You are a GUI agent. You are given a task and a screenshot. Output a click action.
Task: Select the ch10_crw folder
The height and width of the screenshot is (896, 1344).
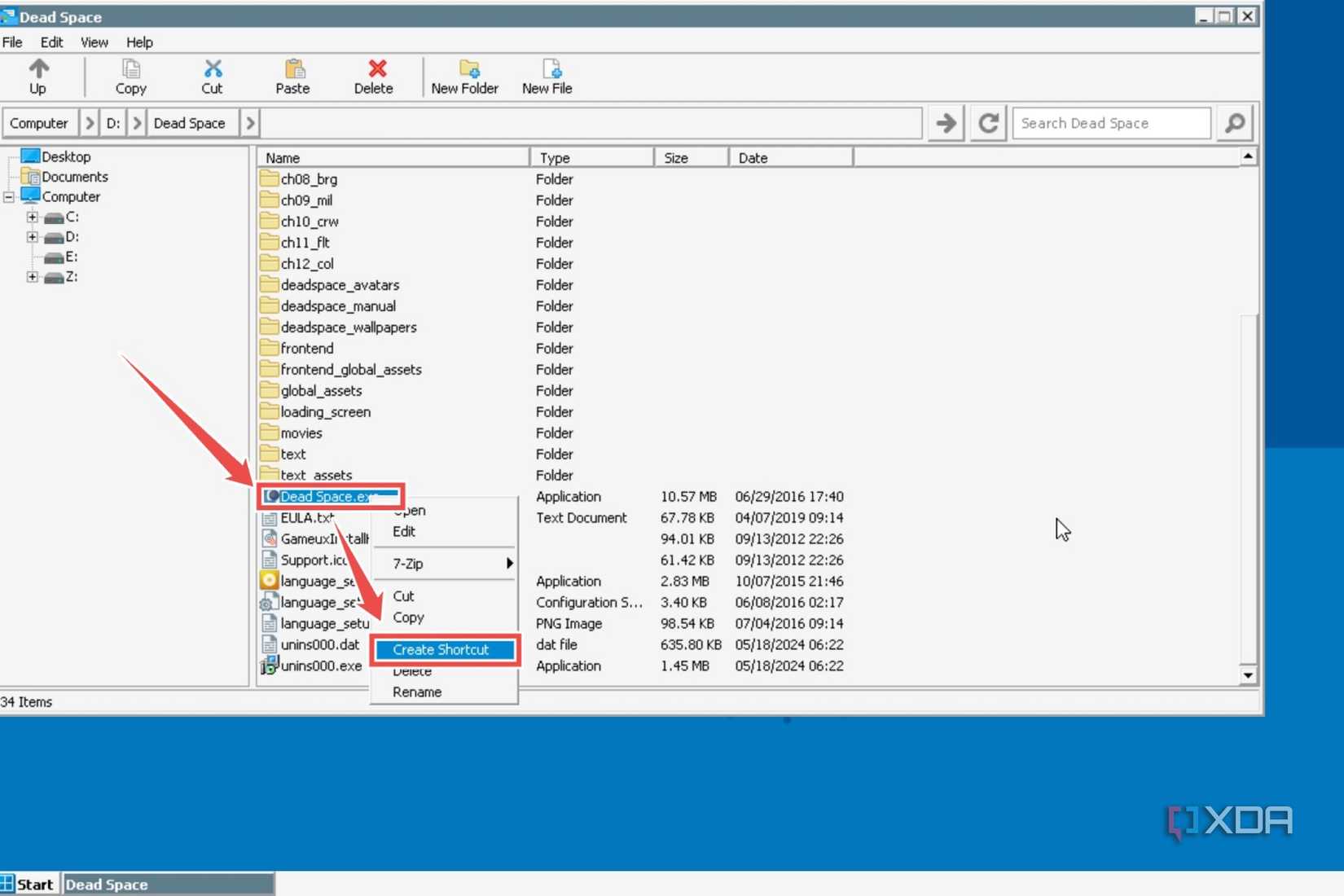(299, 222)
